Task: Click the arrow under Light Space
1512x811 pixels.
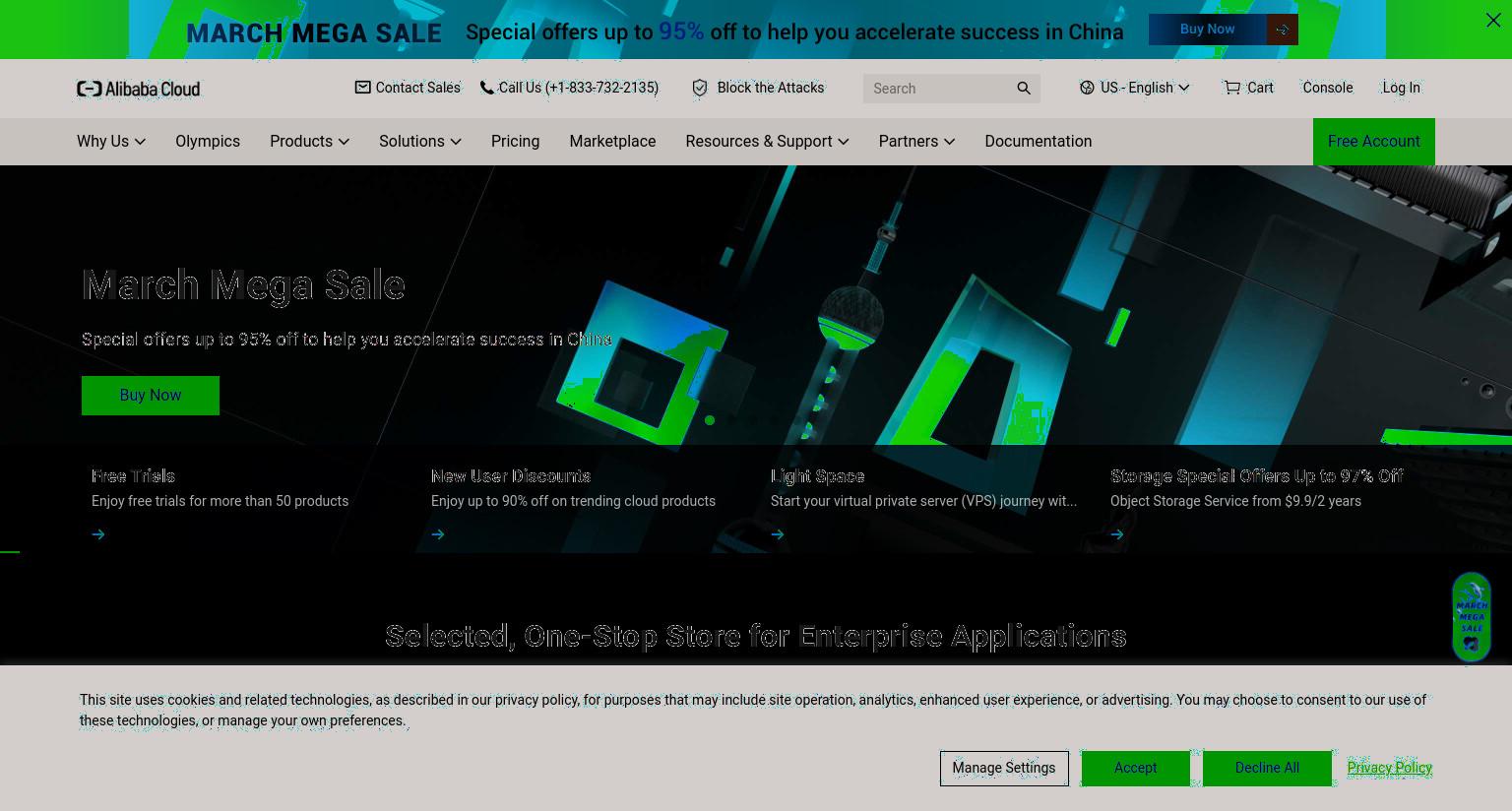Action: pos(778,534)
